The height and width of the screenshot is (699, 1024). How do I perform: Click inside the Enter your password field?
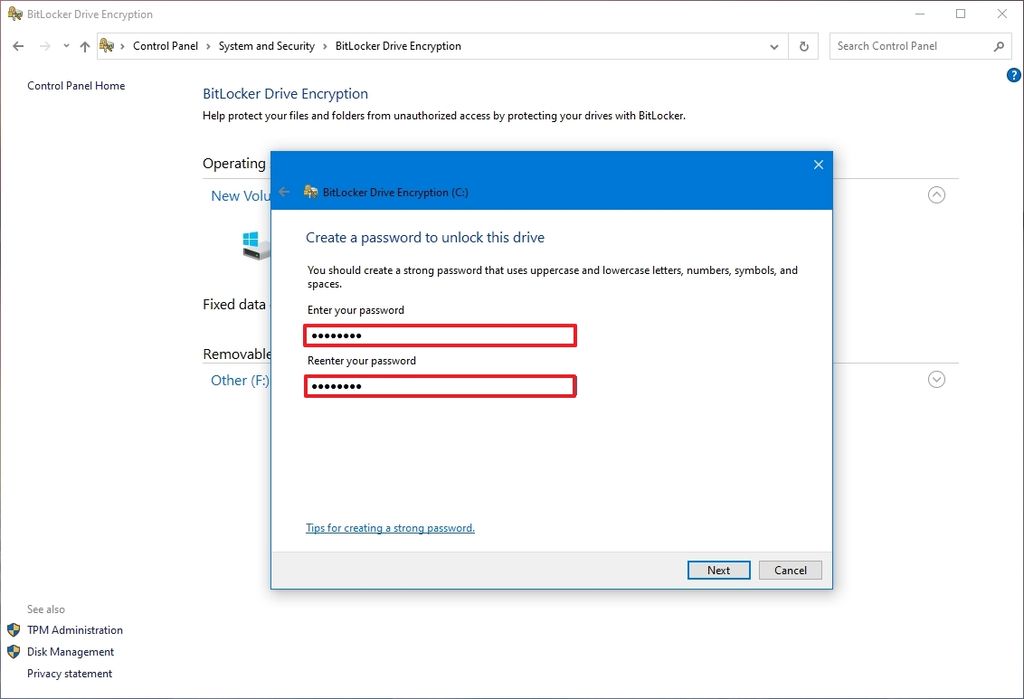[440, 335]
